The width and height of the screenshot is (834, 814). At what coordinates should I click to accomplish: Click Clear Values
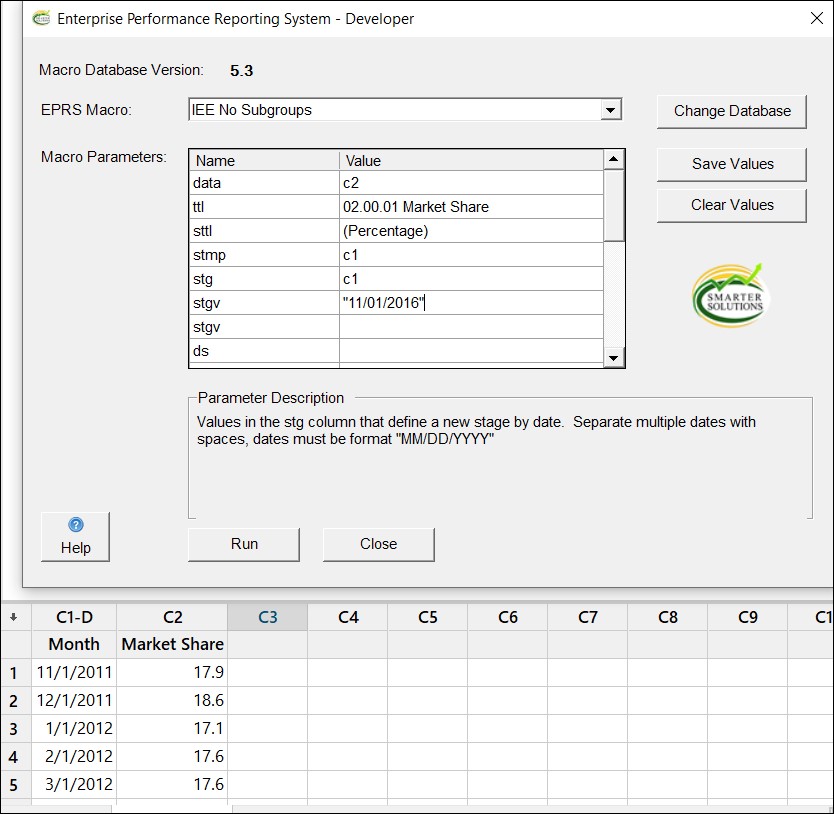731,204
